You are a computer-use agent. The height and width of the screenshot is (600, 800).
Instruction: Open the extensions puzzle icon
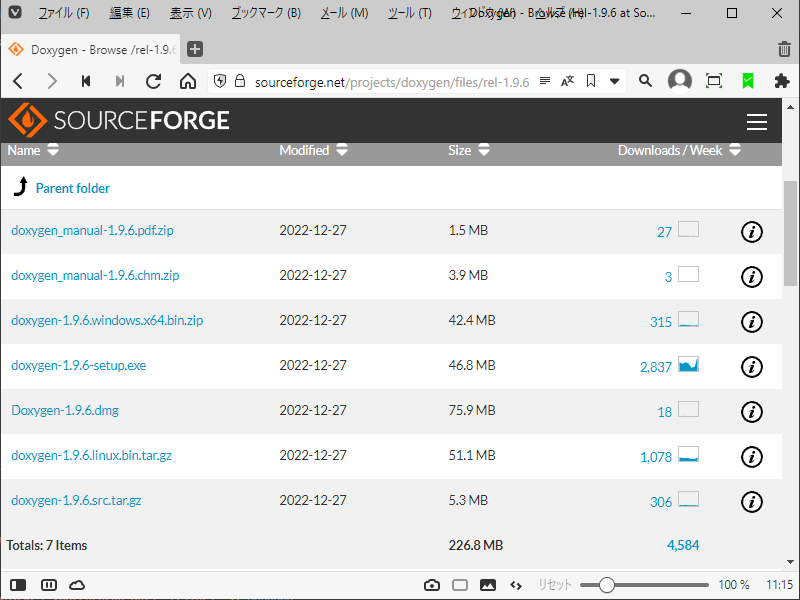click(x=782, y=81)
